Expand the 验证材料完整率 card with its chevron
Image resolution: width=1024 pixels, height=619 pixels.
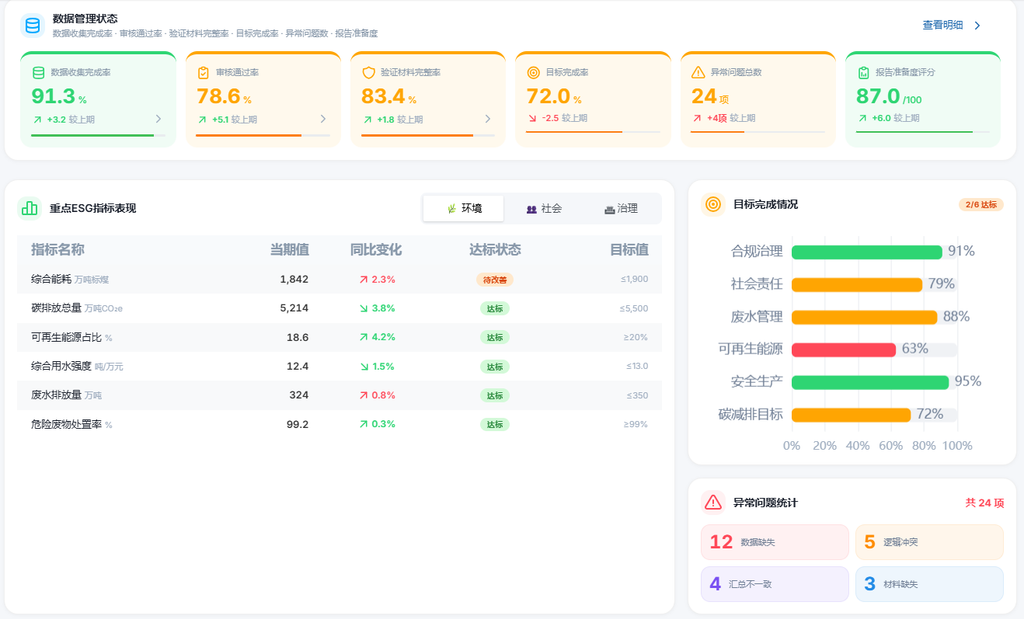[x=488, y=119]
